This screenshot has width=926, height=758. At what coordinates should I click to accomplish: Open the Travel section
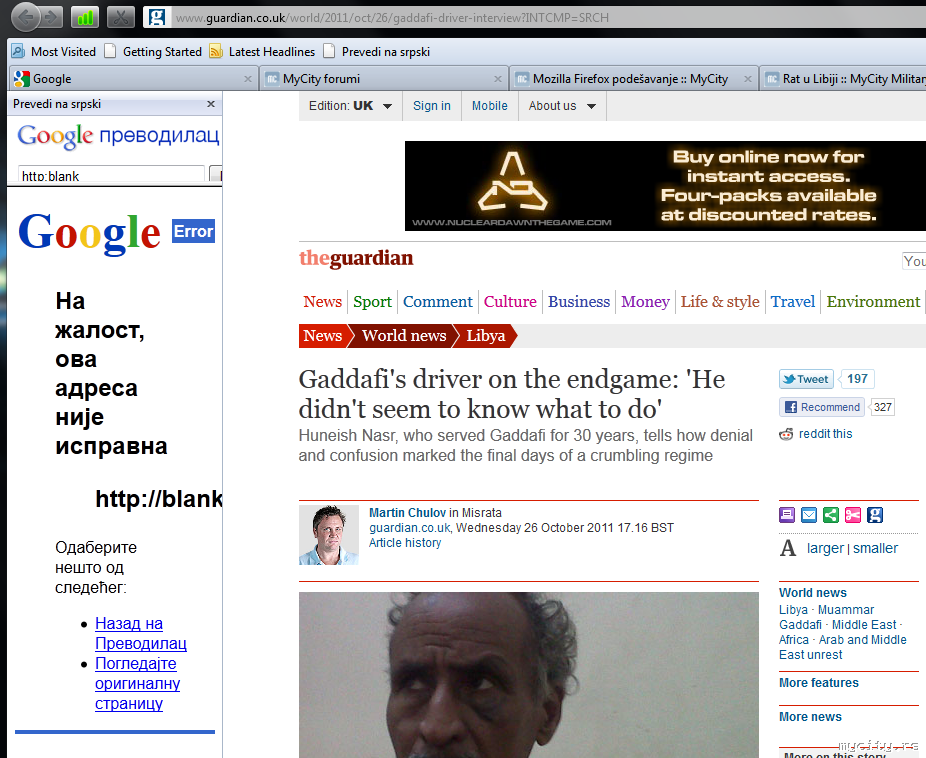point(793,302)
